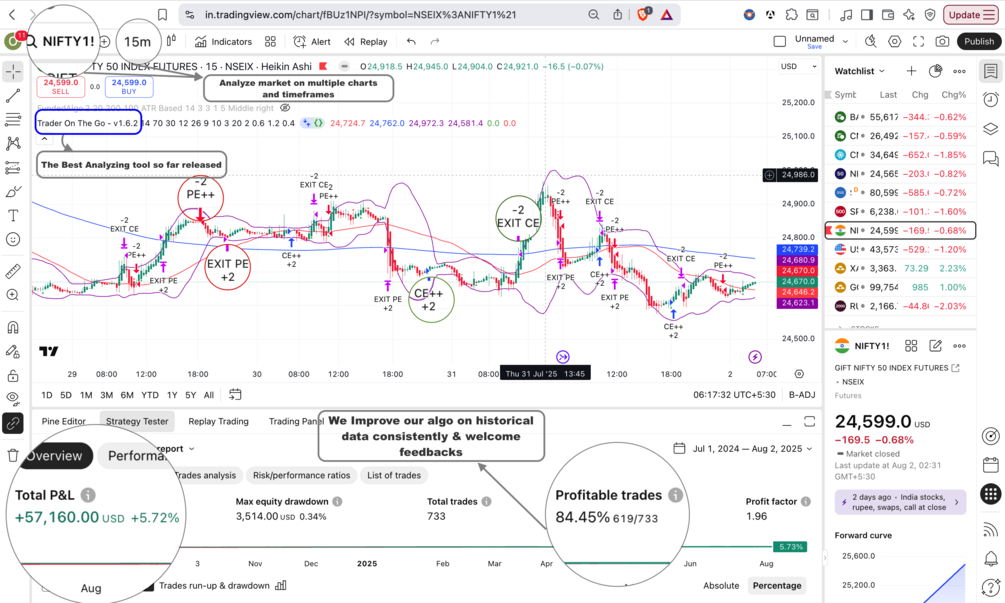The image size is (1005, 603).
Task: Open the help center question icon
Action: pyautogui.click(x=991, y=587)
